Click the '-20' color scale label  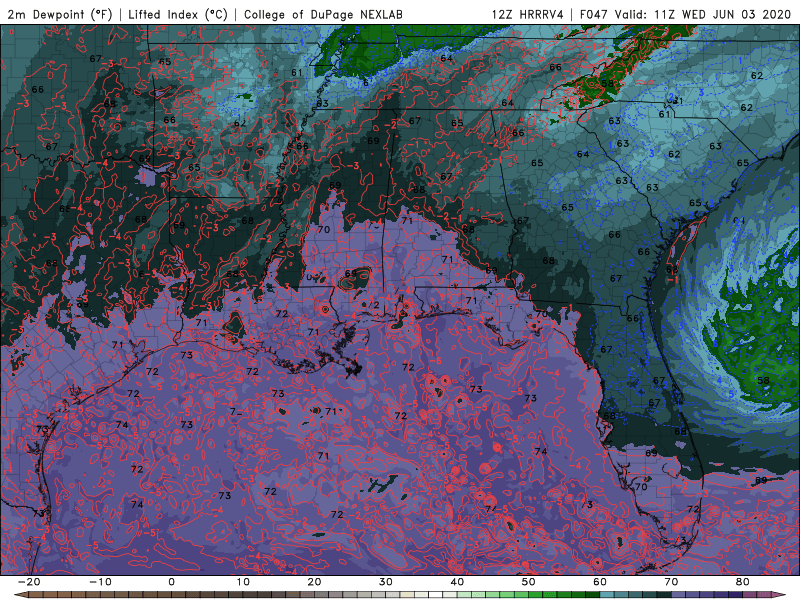click(29, 582)
